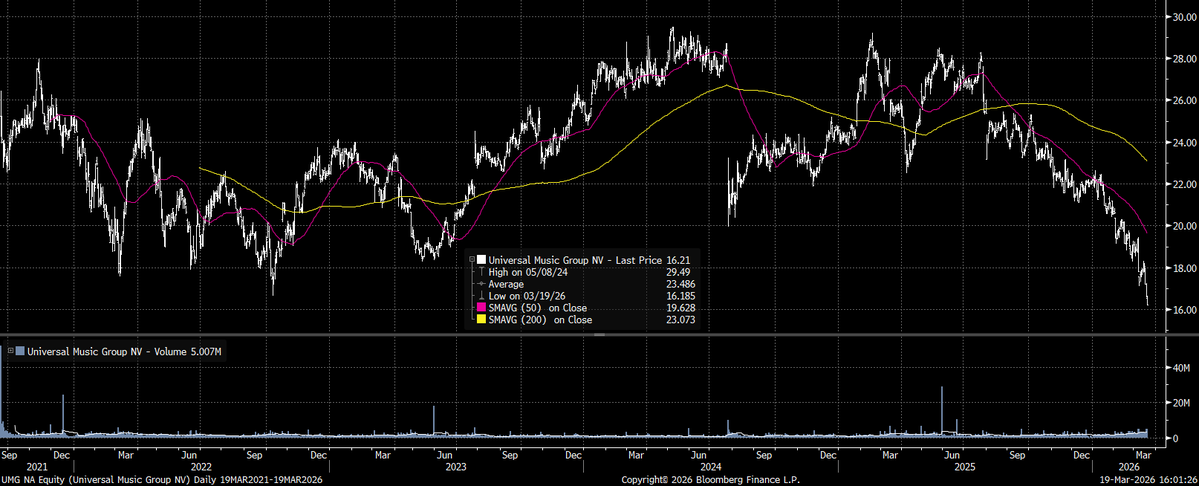
Task: Click the Last Price value 16.21
Action: (680, 260)
